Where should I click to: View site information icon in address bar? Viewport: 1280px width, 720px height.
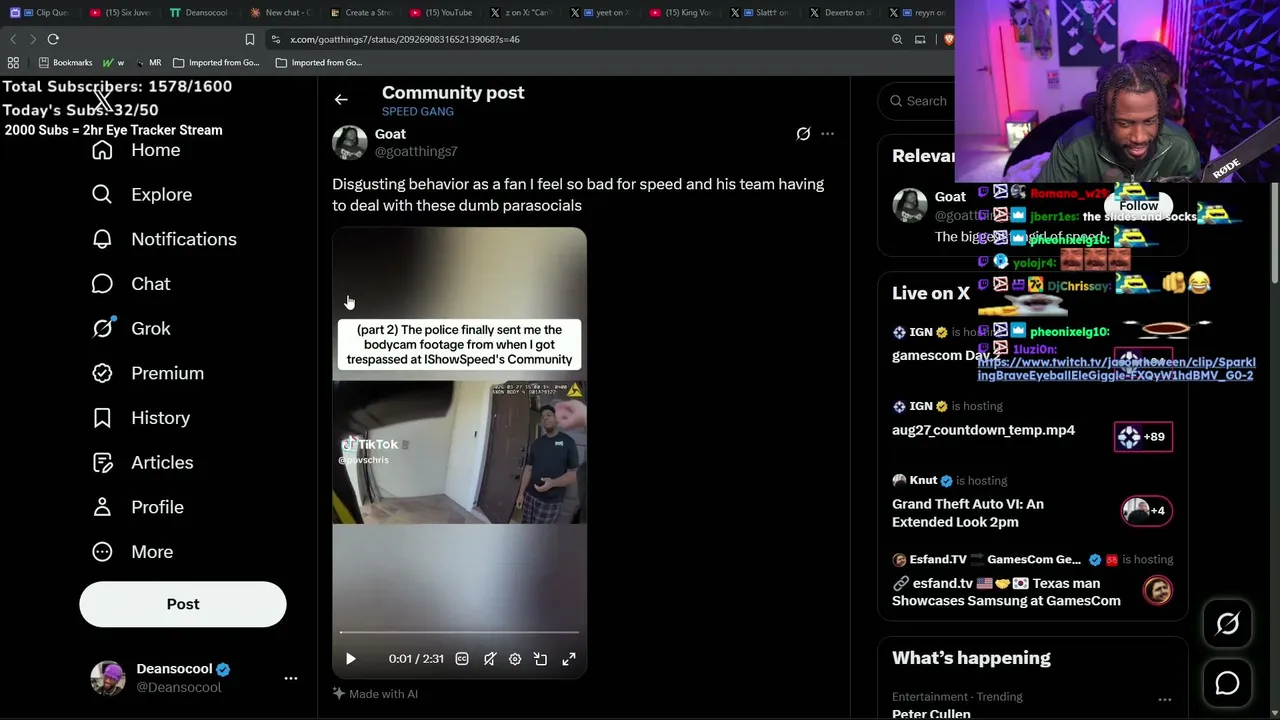tap(275, 39)
